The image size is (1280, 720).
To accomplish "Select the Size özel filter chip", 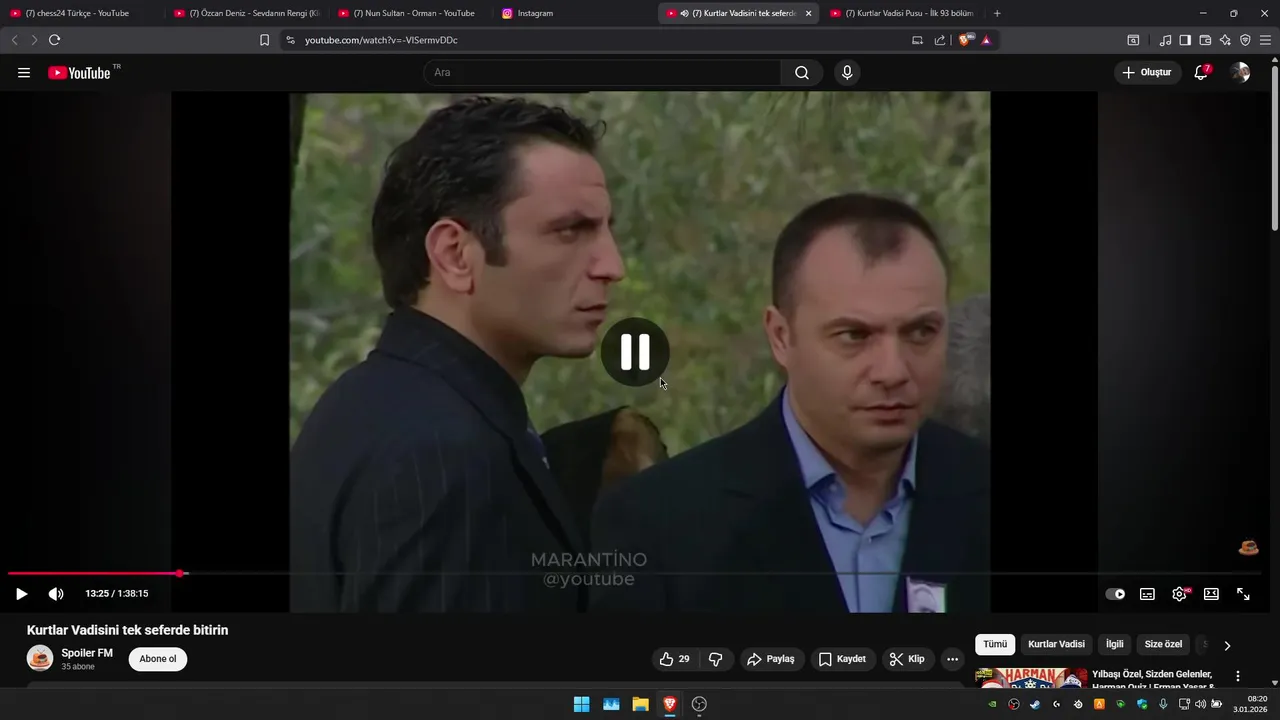I will click(1163, 645).
